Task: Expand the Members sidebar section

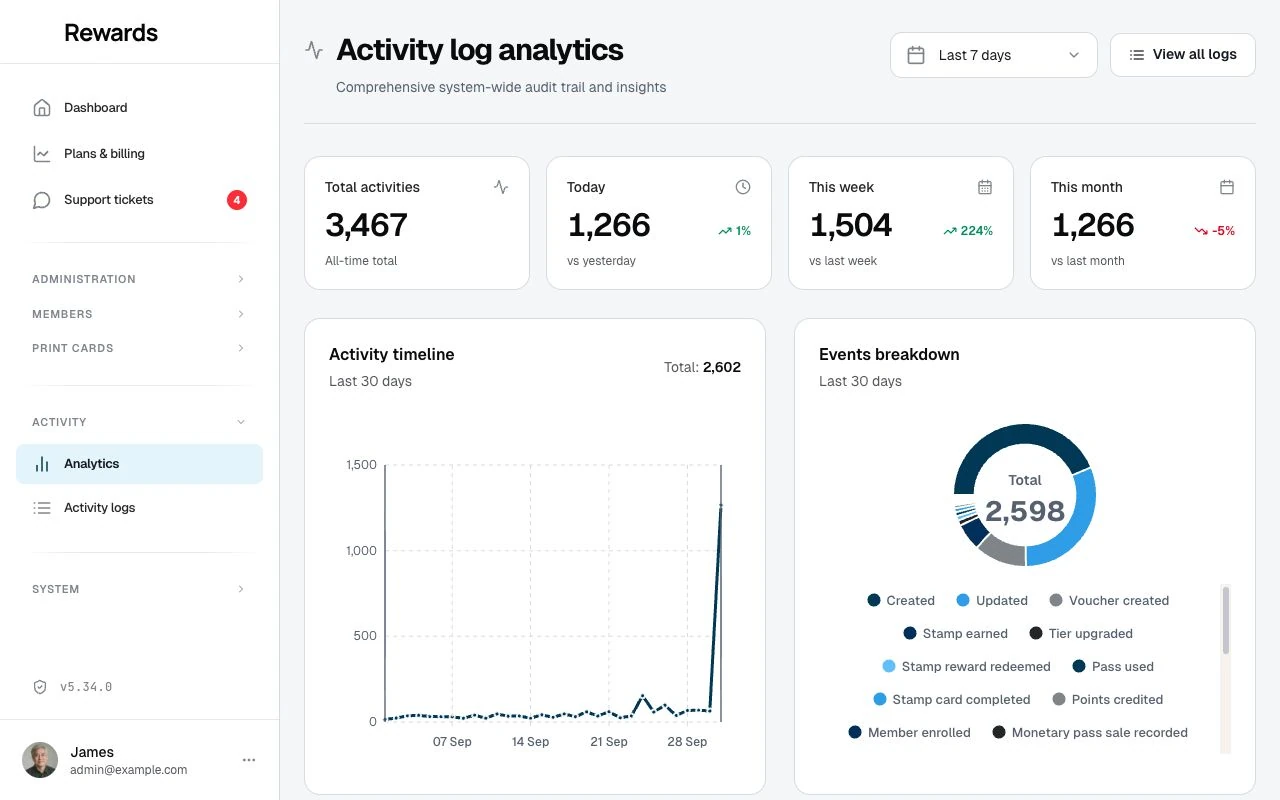Action: (x=139, y=314)
